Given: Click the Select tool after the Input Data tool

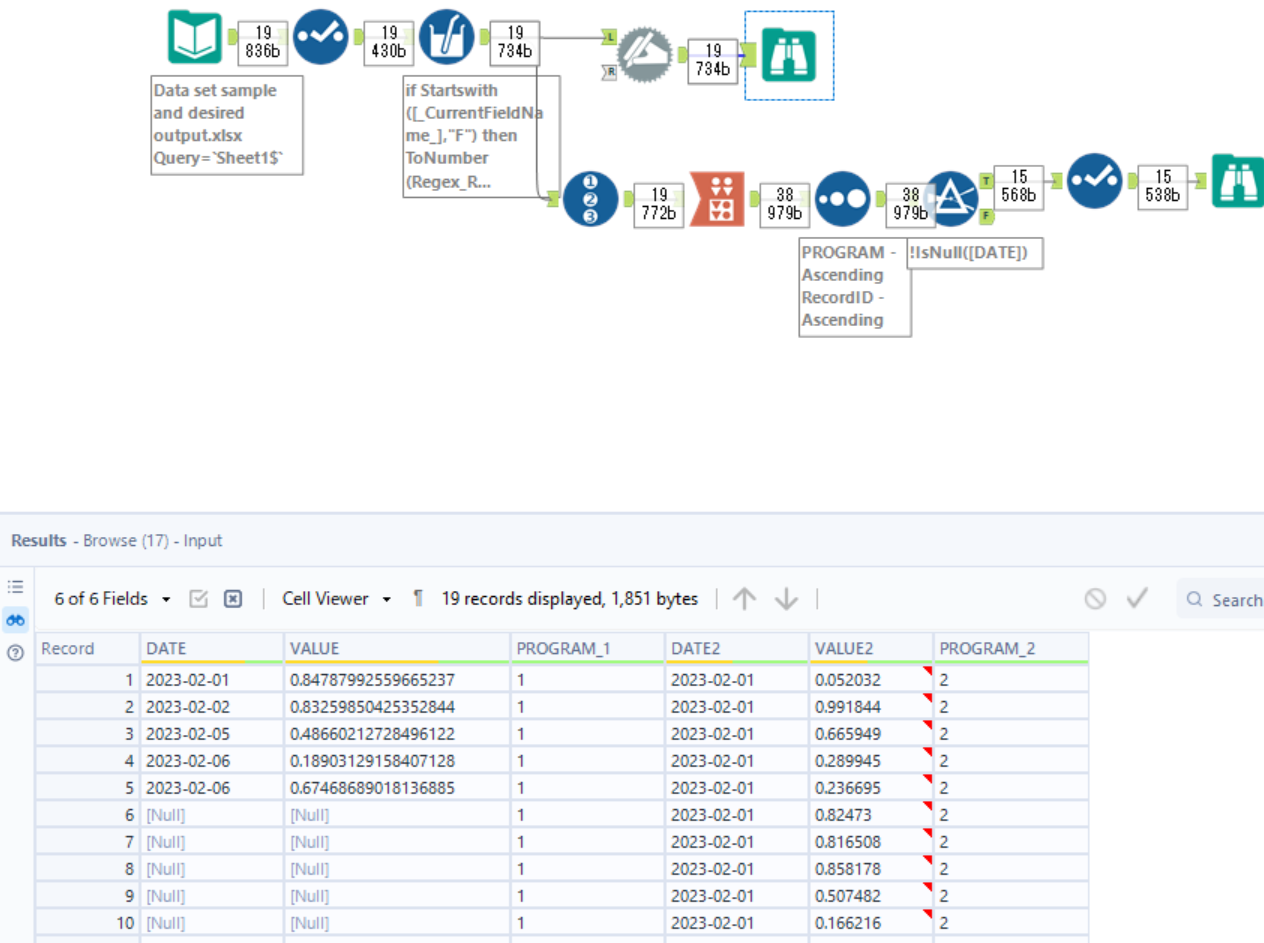Looking at the screenshot, I should [x=322, y=37].
